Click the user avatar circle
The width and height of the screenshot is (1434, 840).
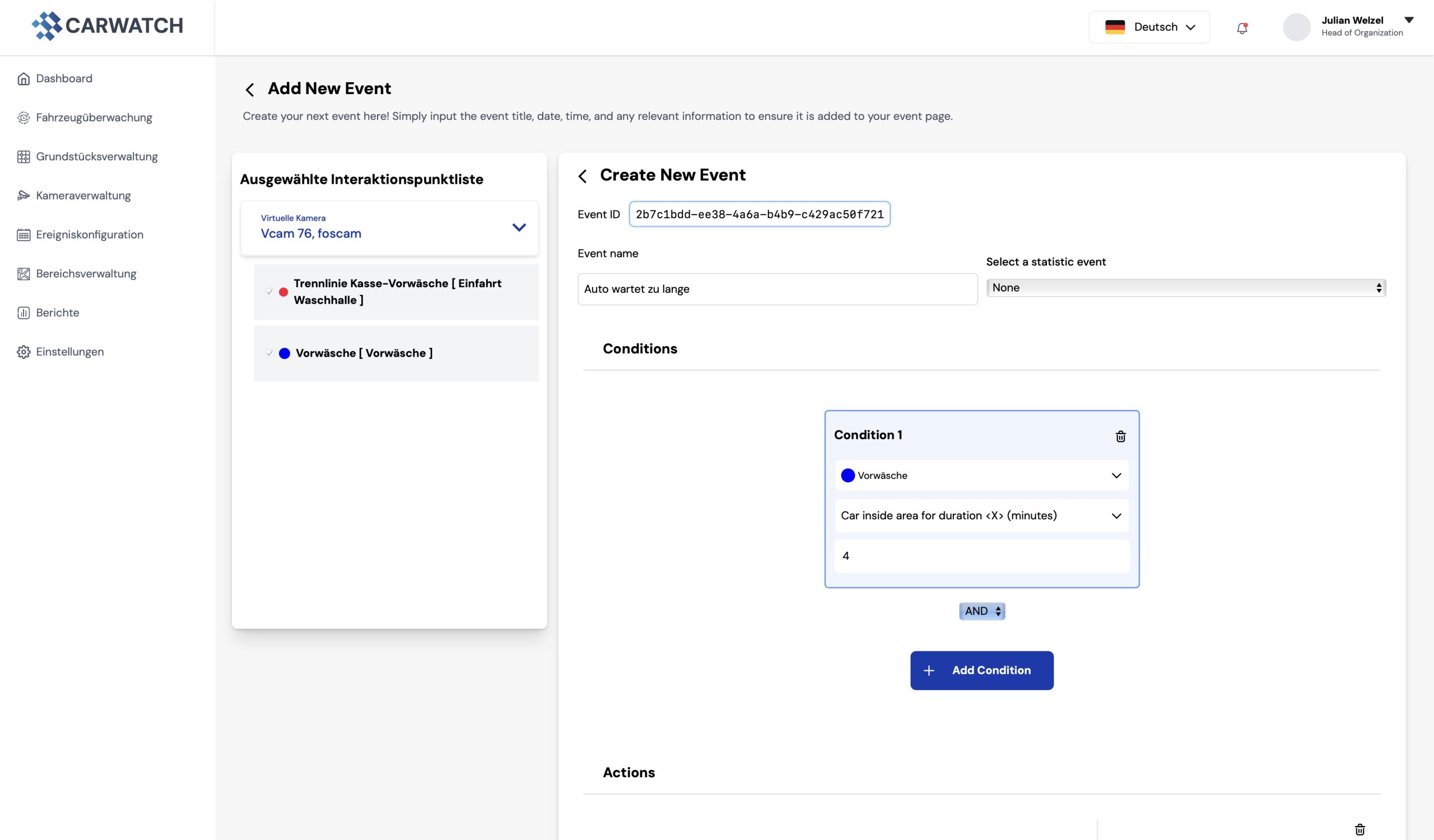(x=1296, y=27)
